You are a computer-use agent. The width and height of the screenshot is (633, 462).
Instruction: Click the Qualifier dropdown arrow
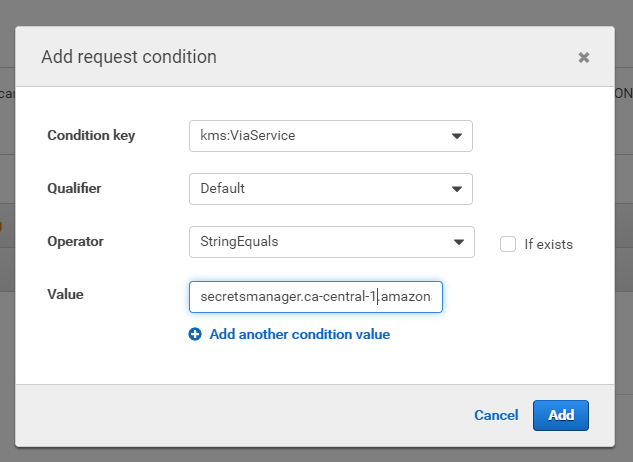pos(456,188)
